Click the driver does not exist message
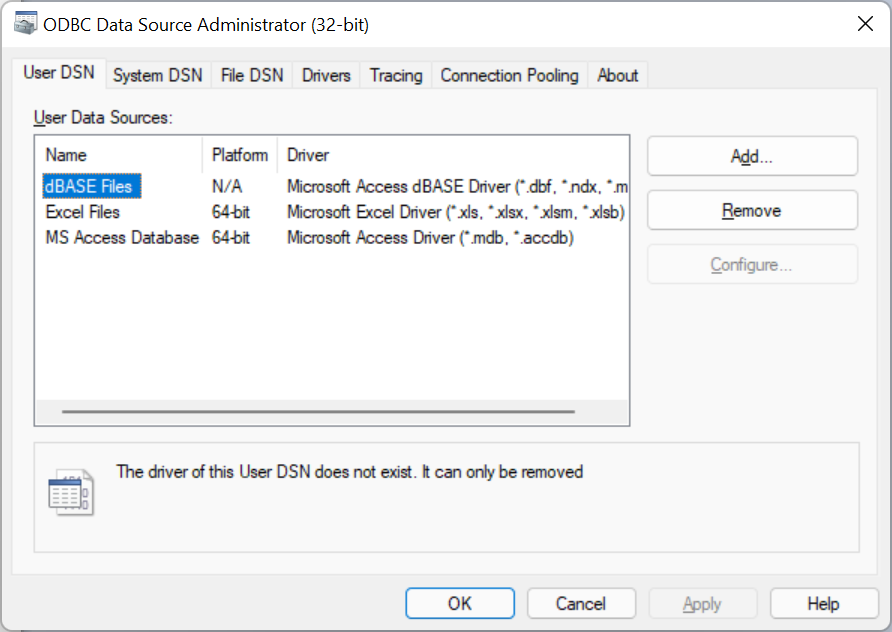 [349, 472]
